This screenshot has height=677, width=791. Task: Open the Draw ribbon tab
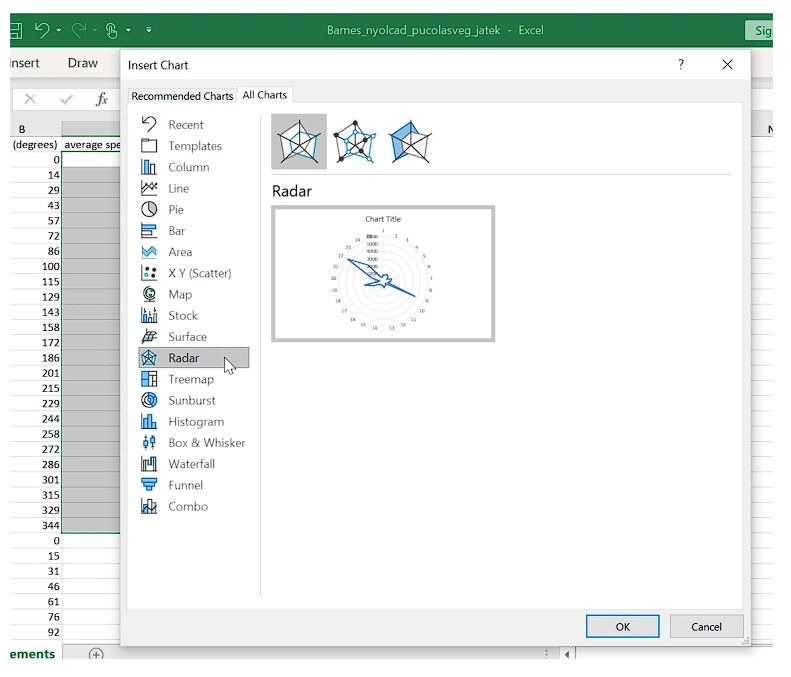(x=83, y=63)
